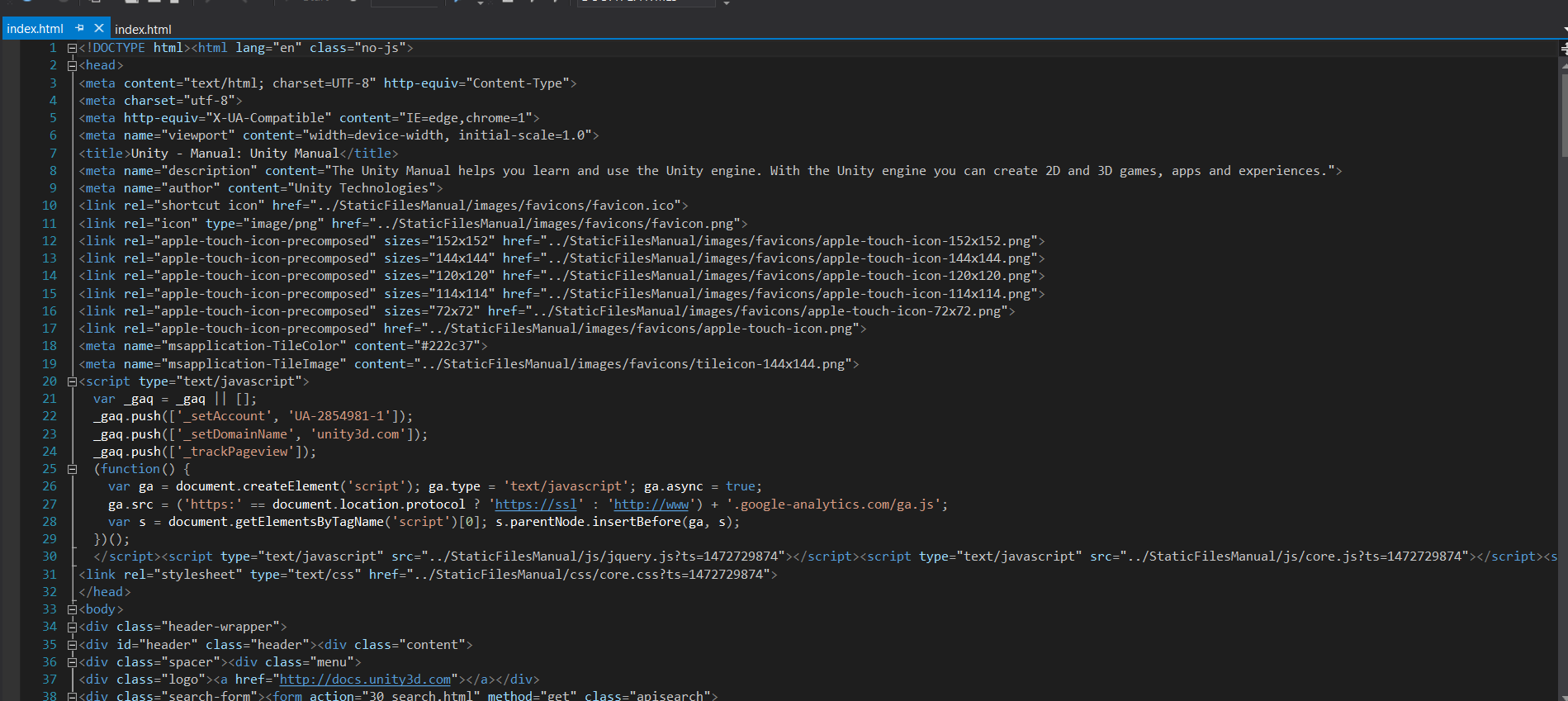Click the 'The Unity Manual helps you learn' description text
The width and height of the screenshot is (1568, 701).
click(451, 171)
